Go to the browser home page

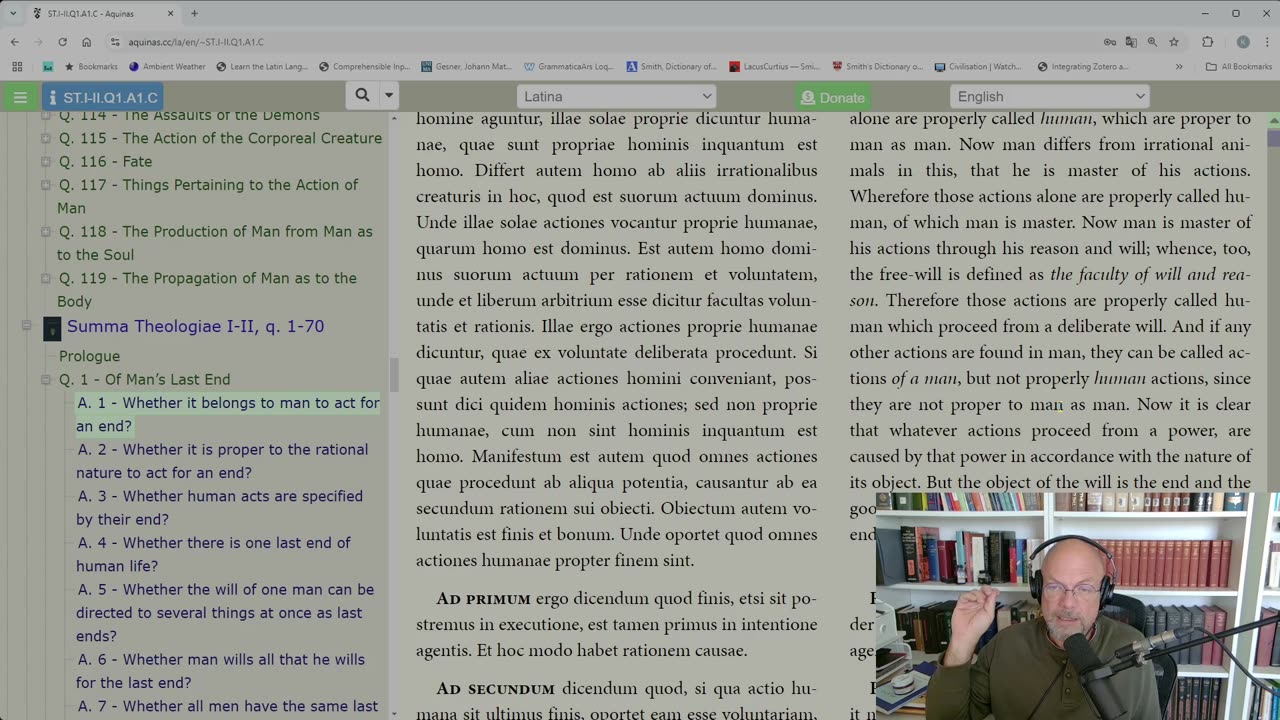pos(86,42)
